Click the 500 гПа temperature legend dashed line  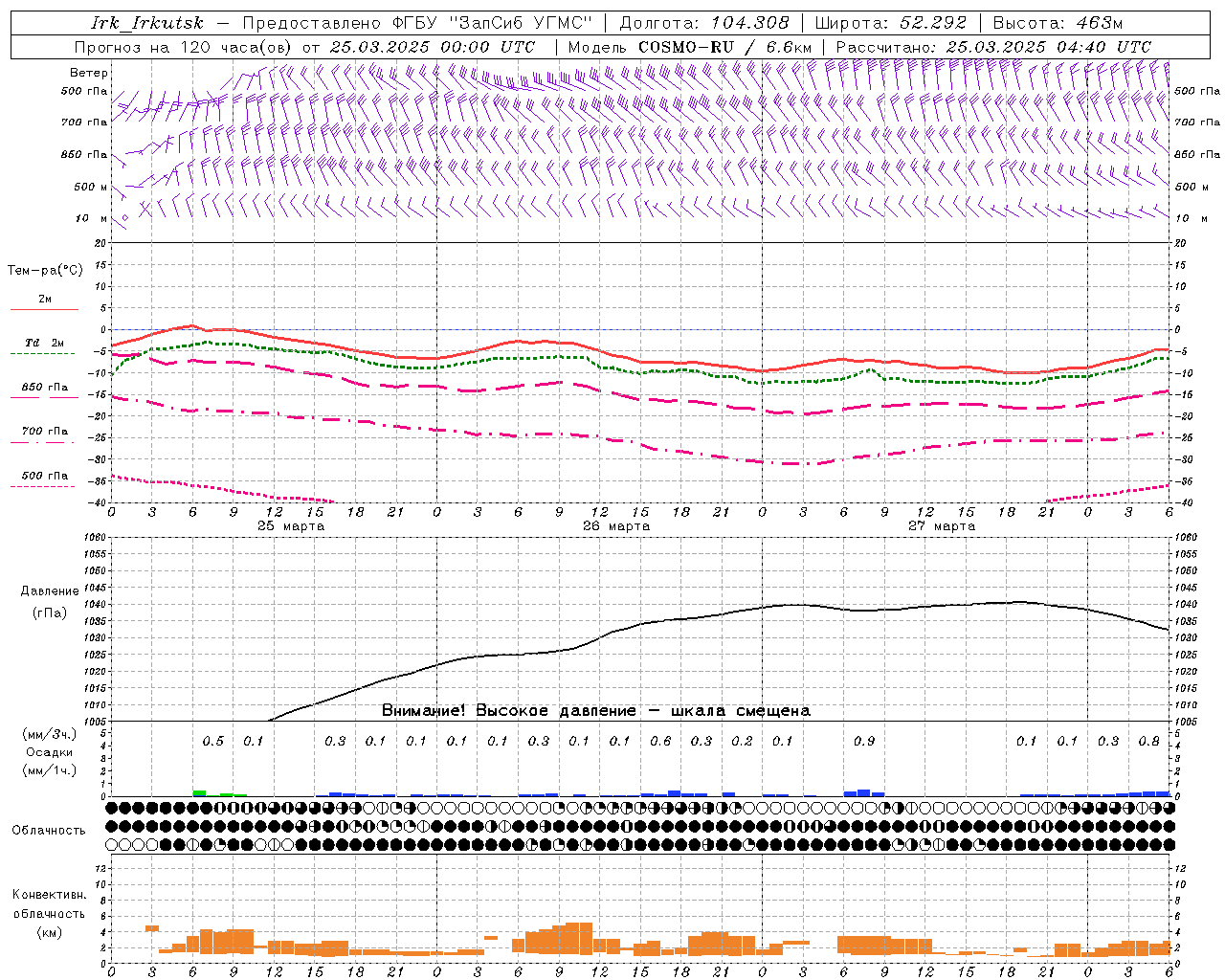tap(43, 486)
